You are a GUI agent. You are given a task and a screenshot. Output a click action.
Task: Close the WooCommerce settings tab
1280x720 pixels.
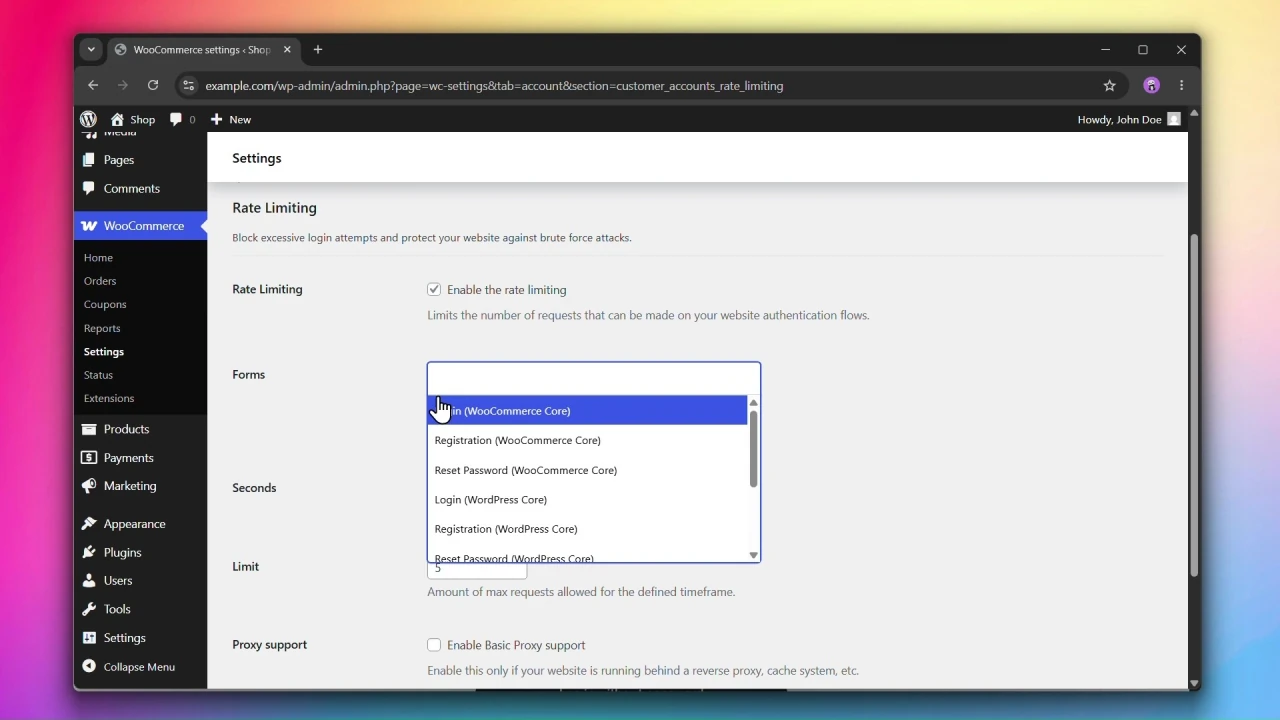[x=288, y=50]
